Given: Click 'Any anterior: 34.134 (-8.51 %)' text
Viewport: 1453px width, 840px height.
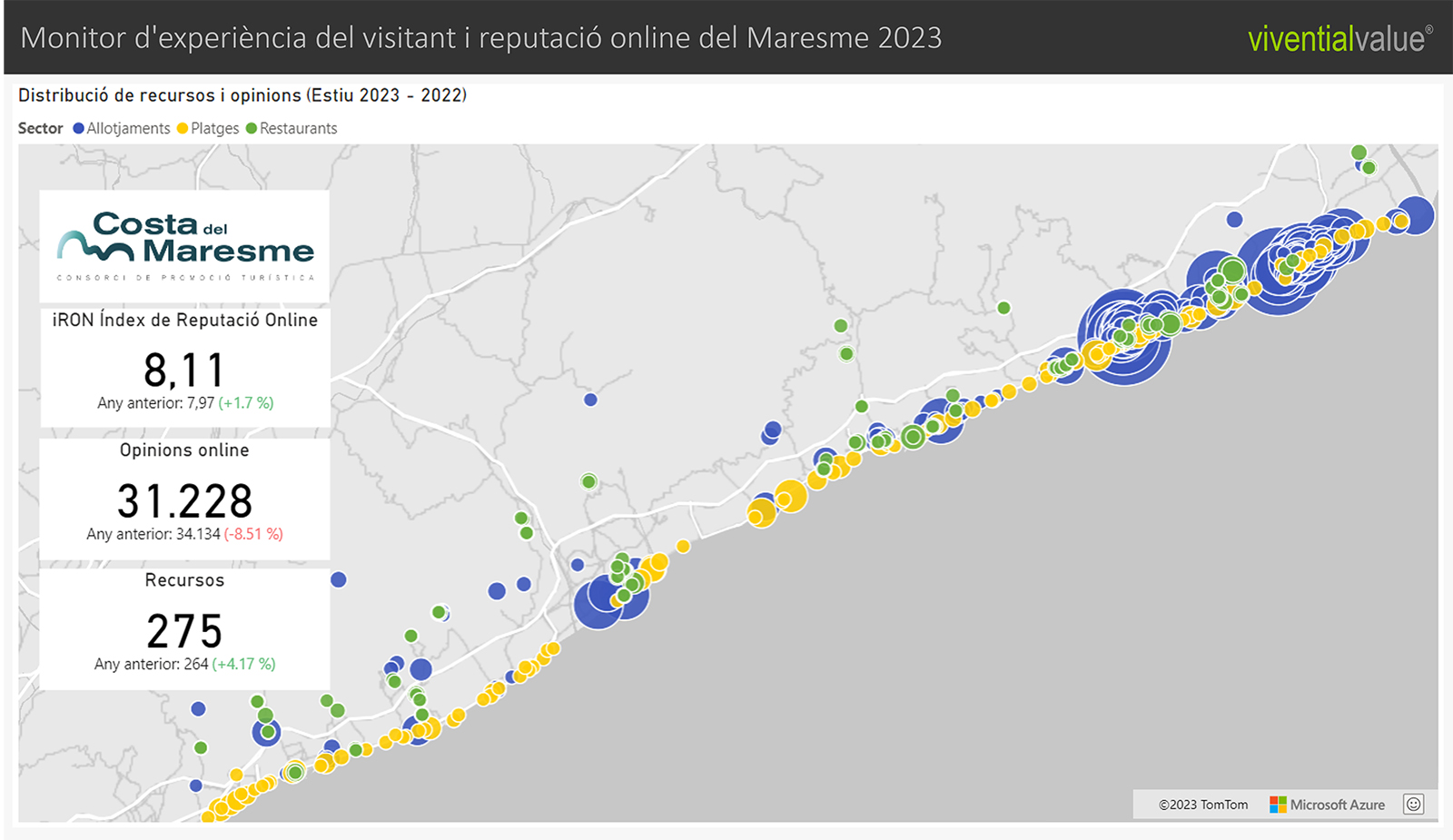Looking at the screenshot, I should [x=184, y=534].
